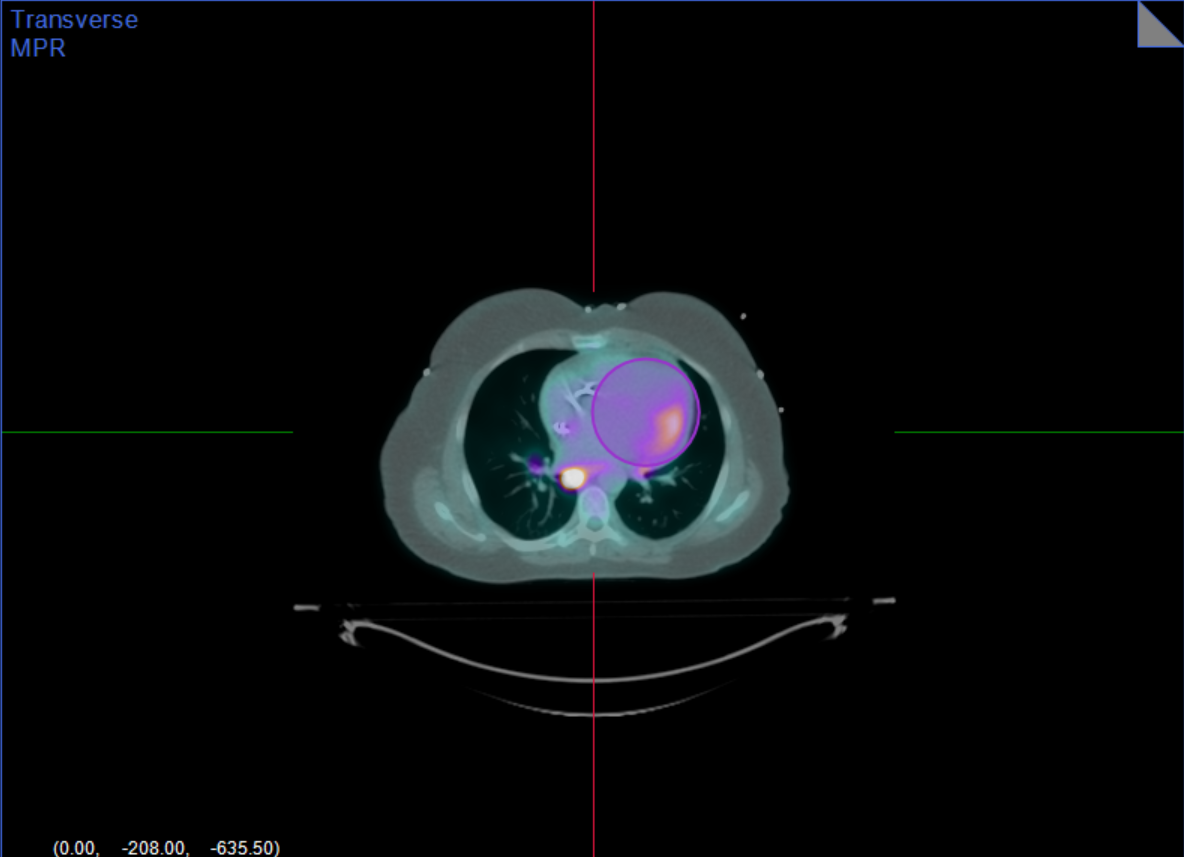The height and width of the screenshot is (857, 1184).
Task: Select the red crosshair line below the patient table
Action: (x=594, y=780)
